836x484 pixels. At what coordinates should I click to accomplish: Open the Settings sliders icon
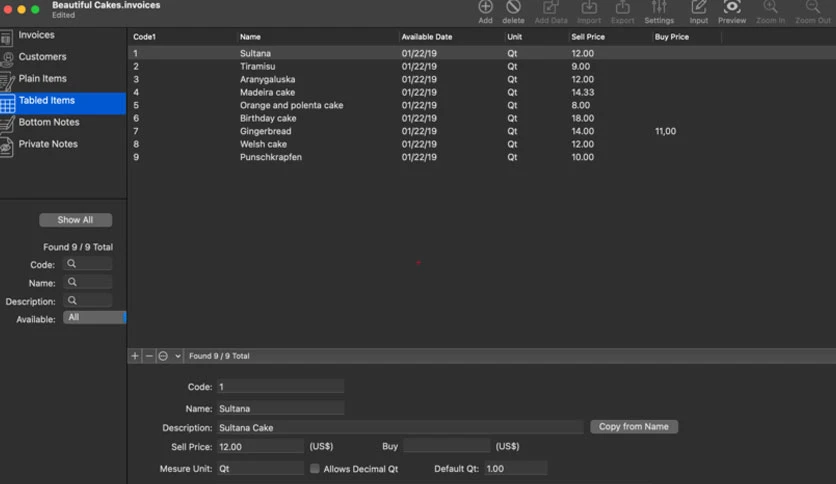click(659, 7)
